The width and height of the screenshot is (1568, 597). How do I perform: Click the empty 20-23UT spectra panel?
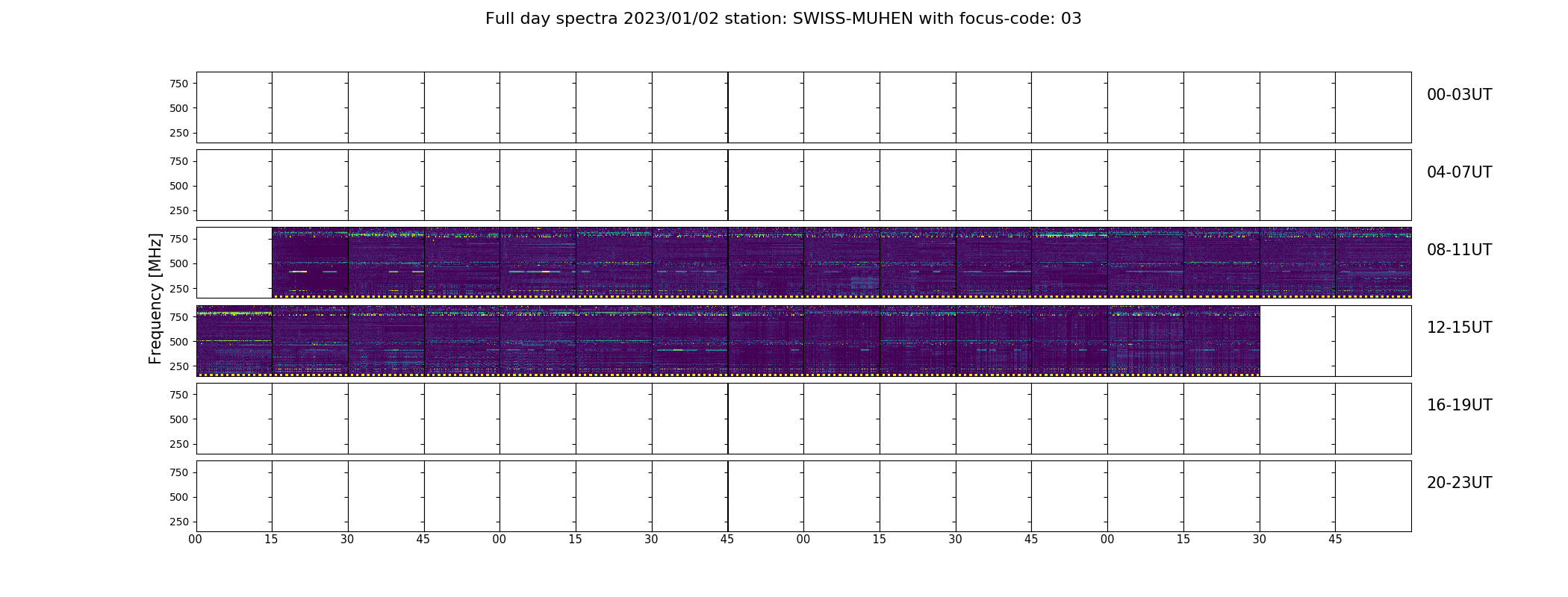click(x=803, y=496)
